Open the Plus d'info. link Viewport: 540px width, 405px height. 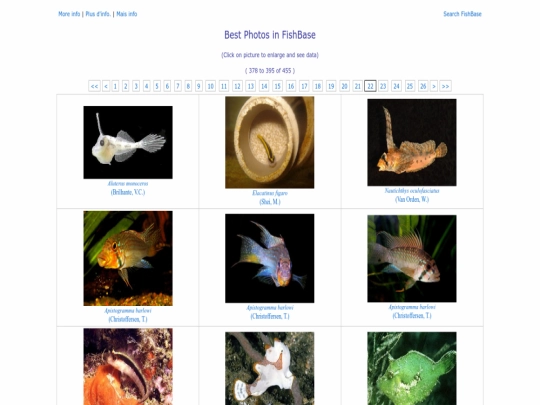pos(98,14)
